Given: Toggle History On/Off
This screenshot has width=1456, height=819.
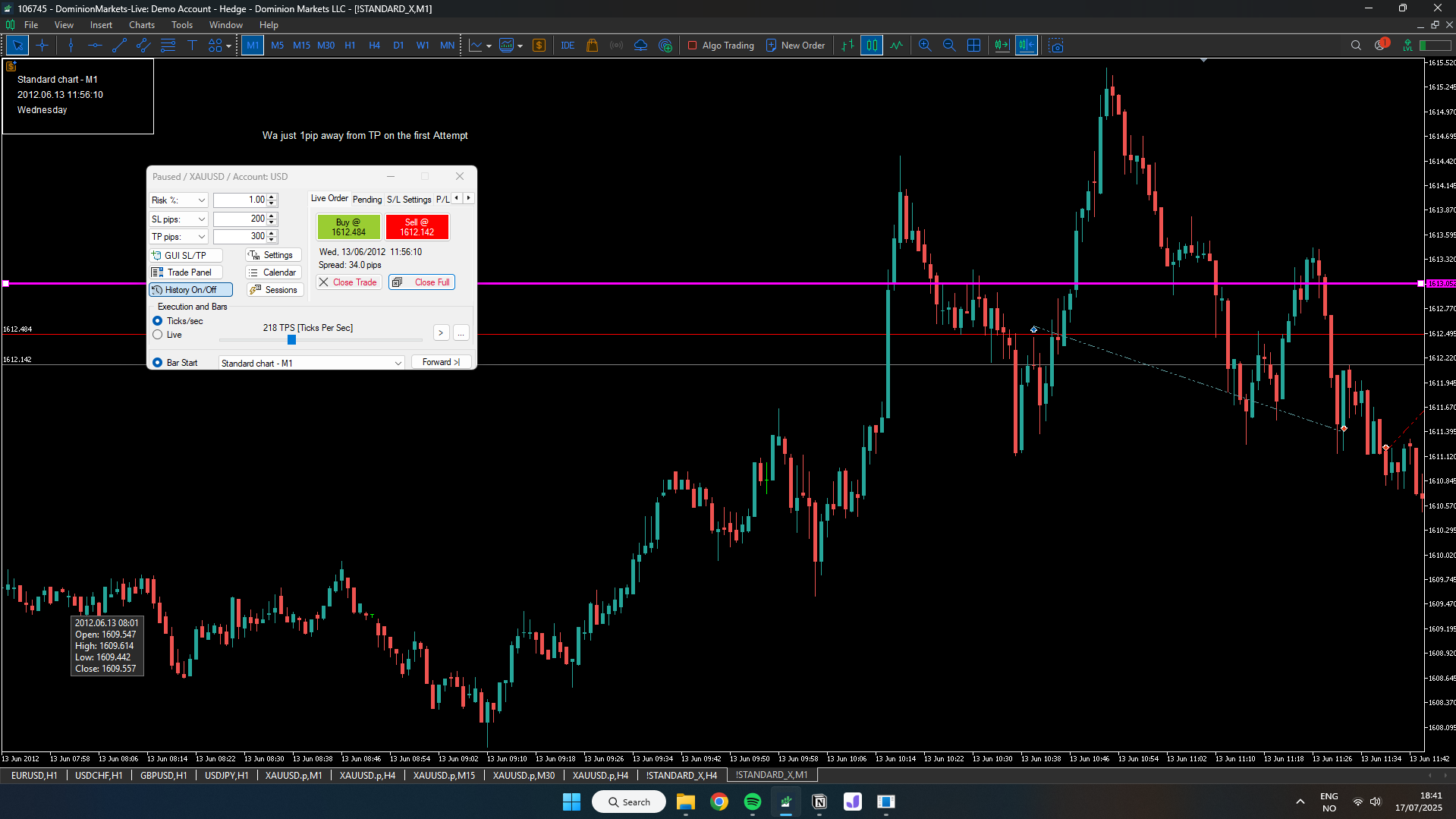Looking at the screenshot, I should pos(190,290).
